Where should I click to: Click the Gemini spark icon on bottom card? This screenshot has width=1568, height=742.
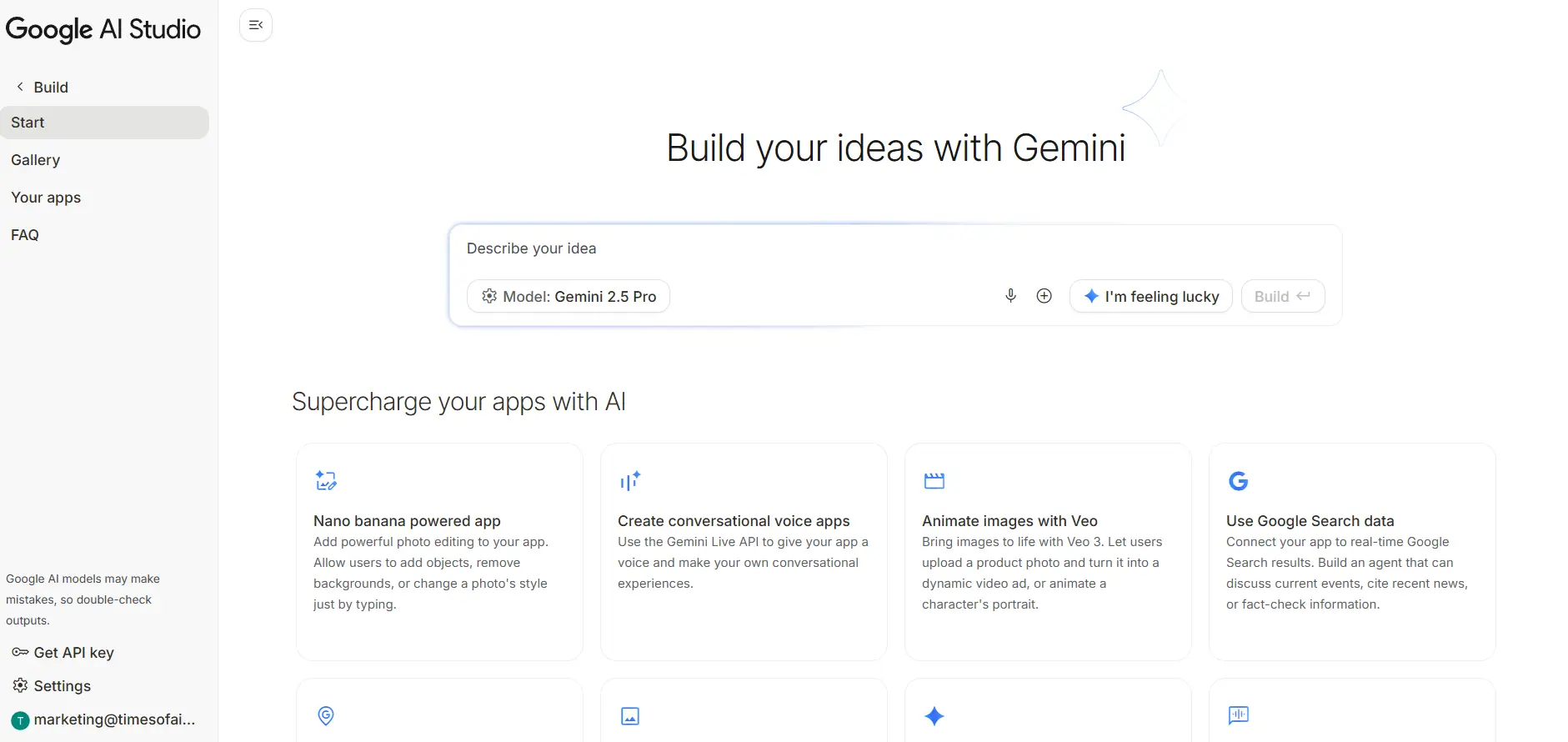[934, 715]
